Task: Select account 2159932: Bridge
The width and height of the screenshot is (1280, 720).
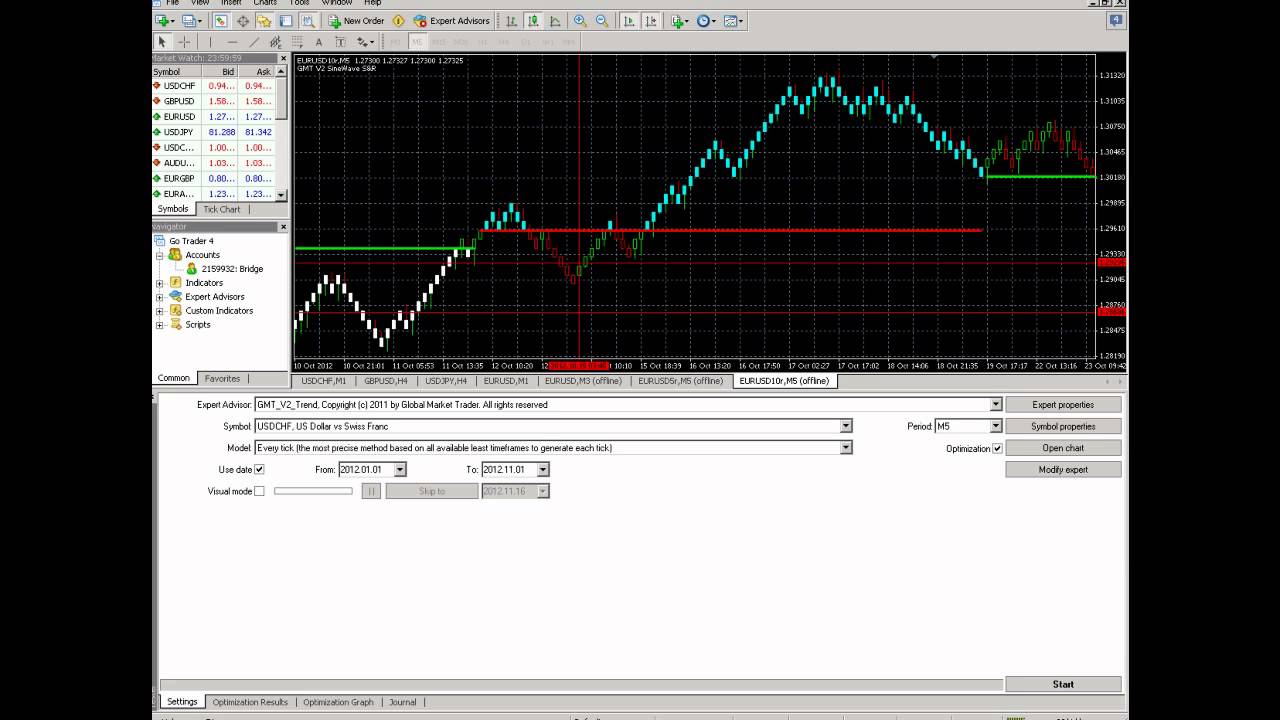Action: (232, 269)
